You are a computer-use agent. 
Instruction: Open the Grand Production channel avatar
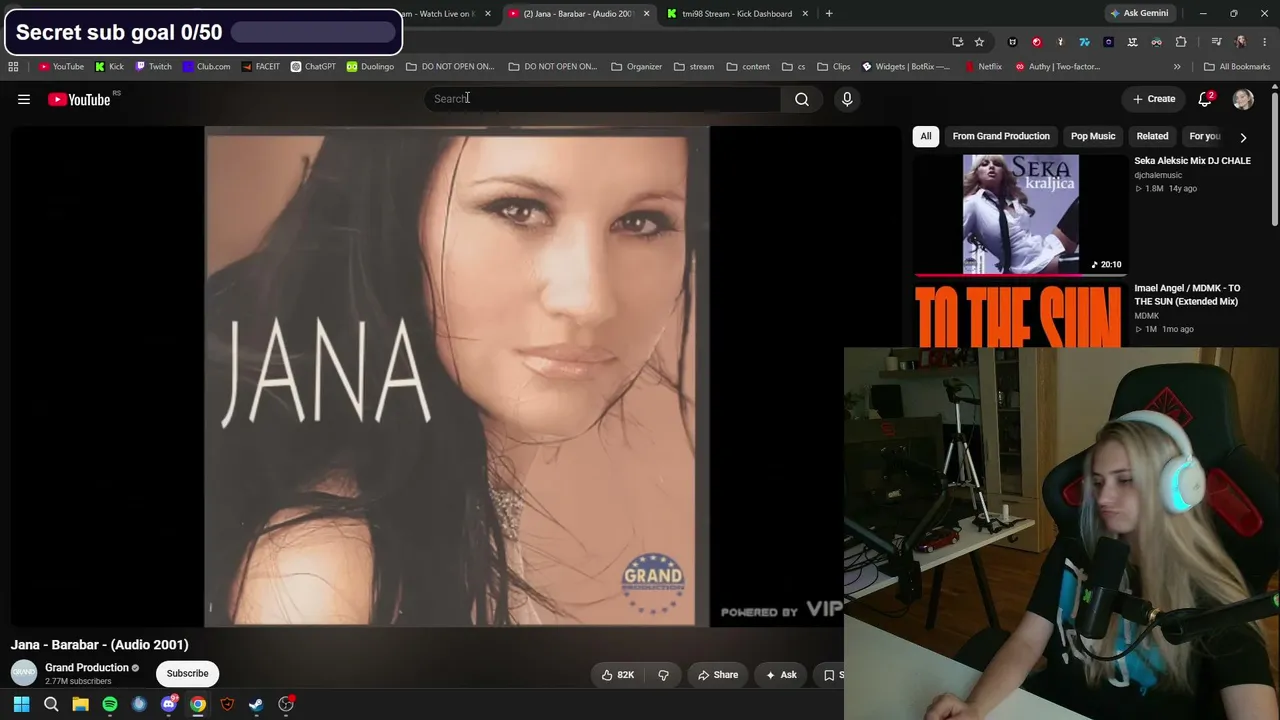(24, 673)
